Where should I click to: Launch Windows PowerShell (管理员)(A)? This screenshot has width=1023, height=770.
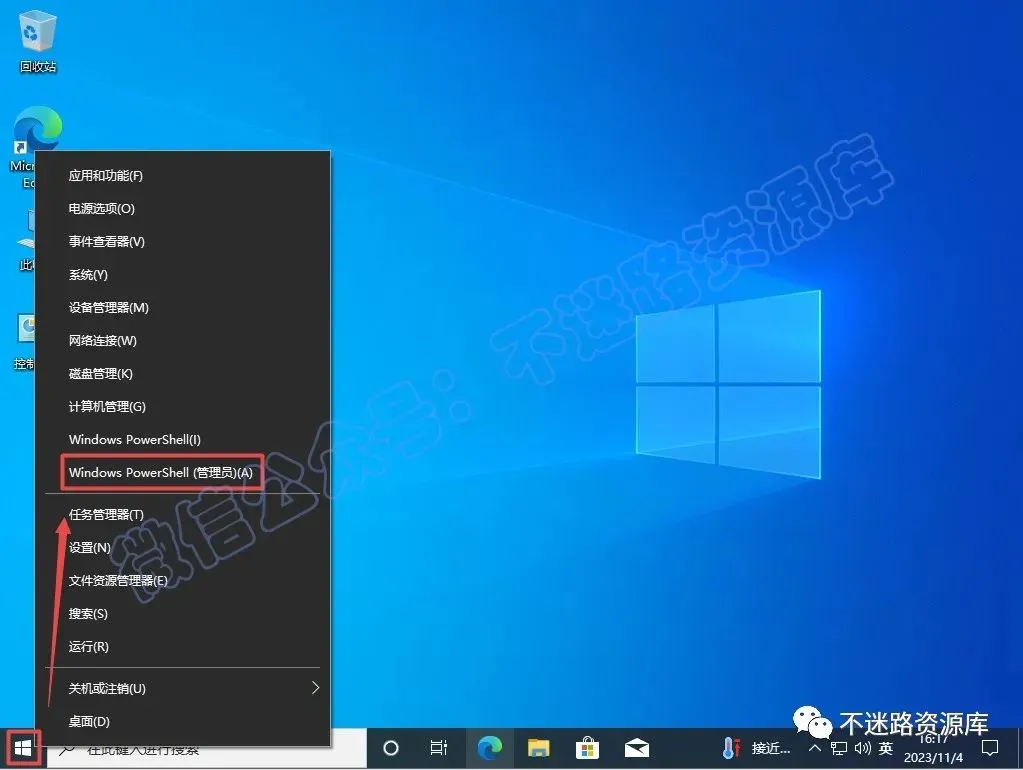[x=183, y=472]
